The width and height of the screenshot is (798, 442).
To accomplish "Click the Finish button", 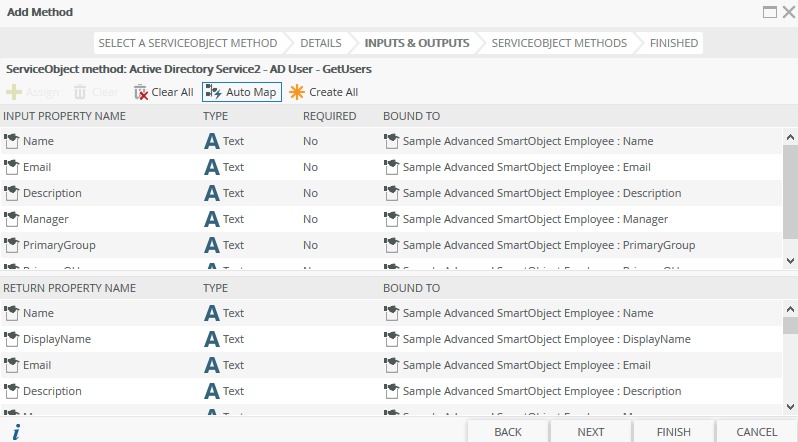I will 673,432.
